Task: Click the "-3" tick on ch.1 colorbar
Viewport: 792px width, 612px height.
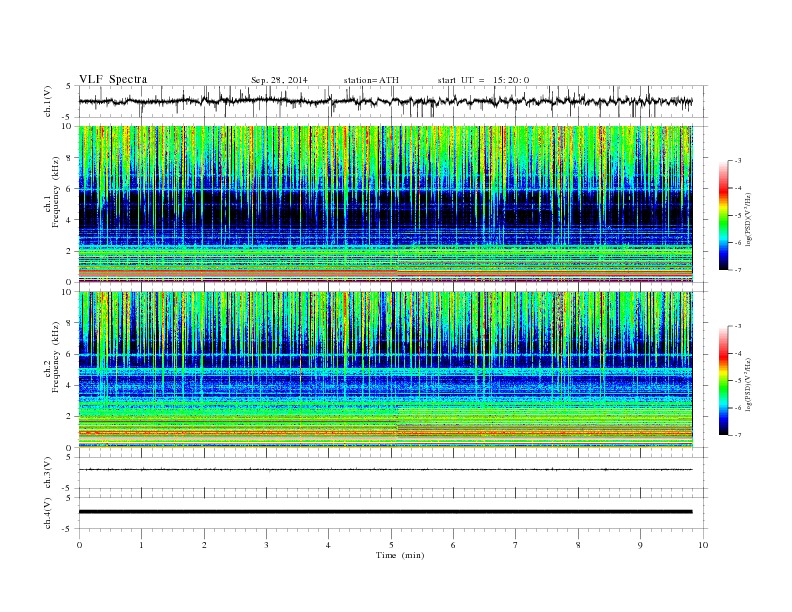Action: [x=737, y=161]
